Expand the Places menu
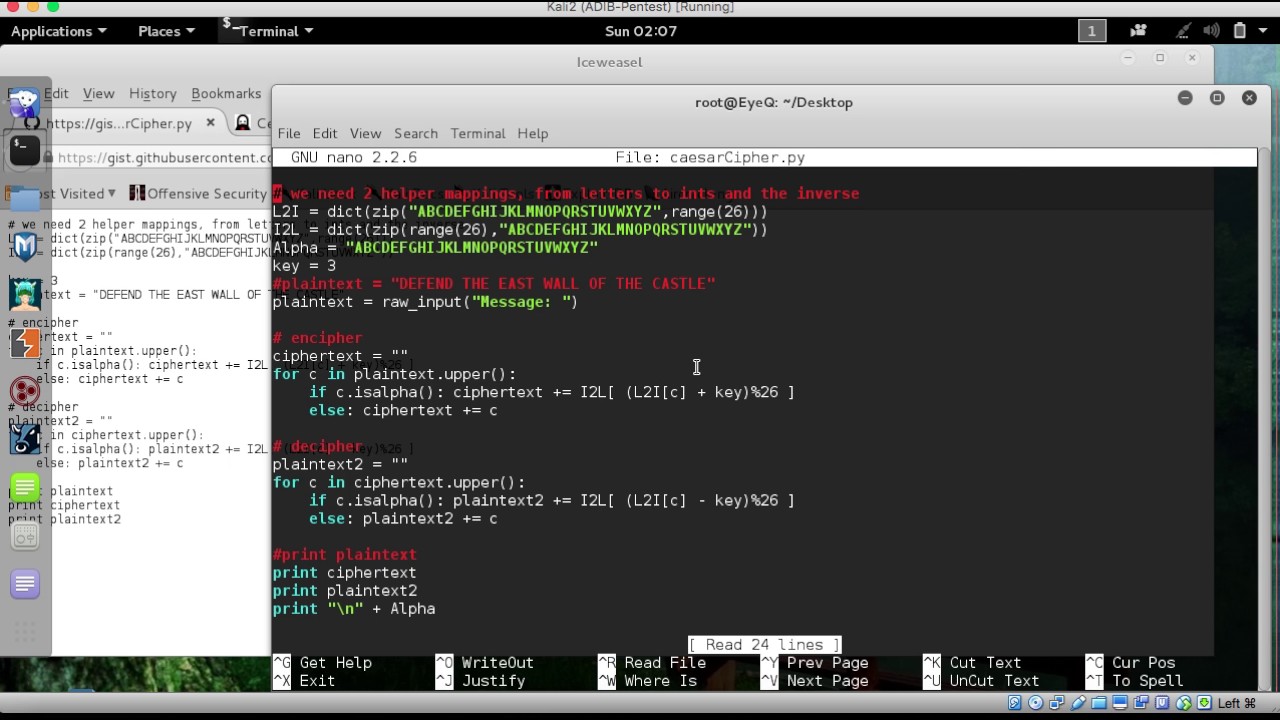This screenshot has width=1280, height=720. 165,31
